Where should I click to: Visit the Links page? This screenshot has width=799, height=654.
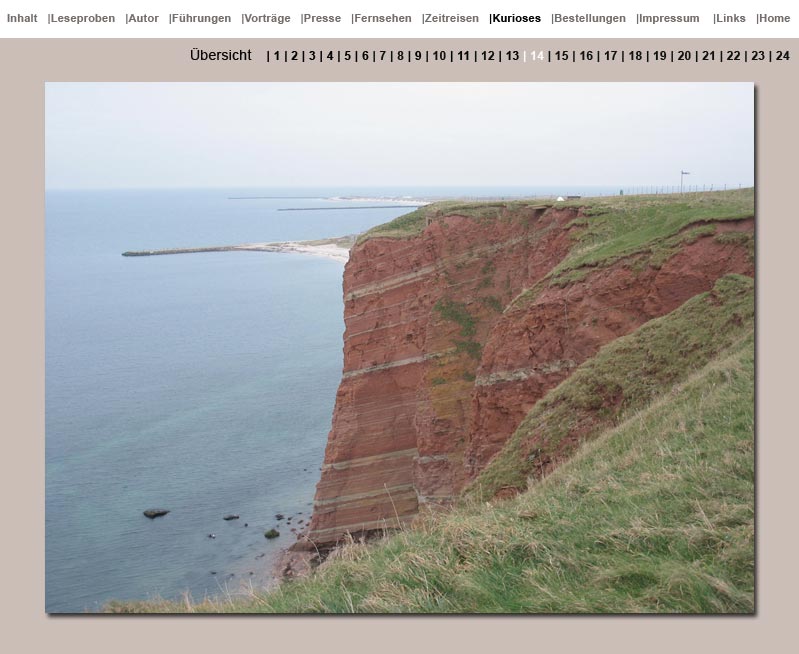730,18
